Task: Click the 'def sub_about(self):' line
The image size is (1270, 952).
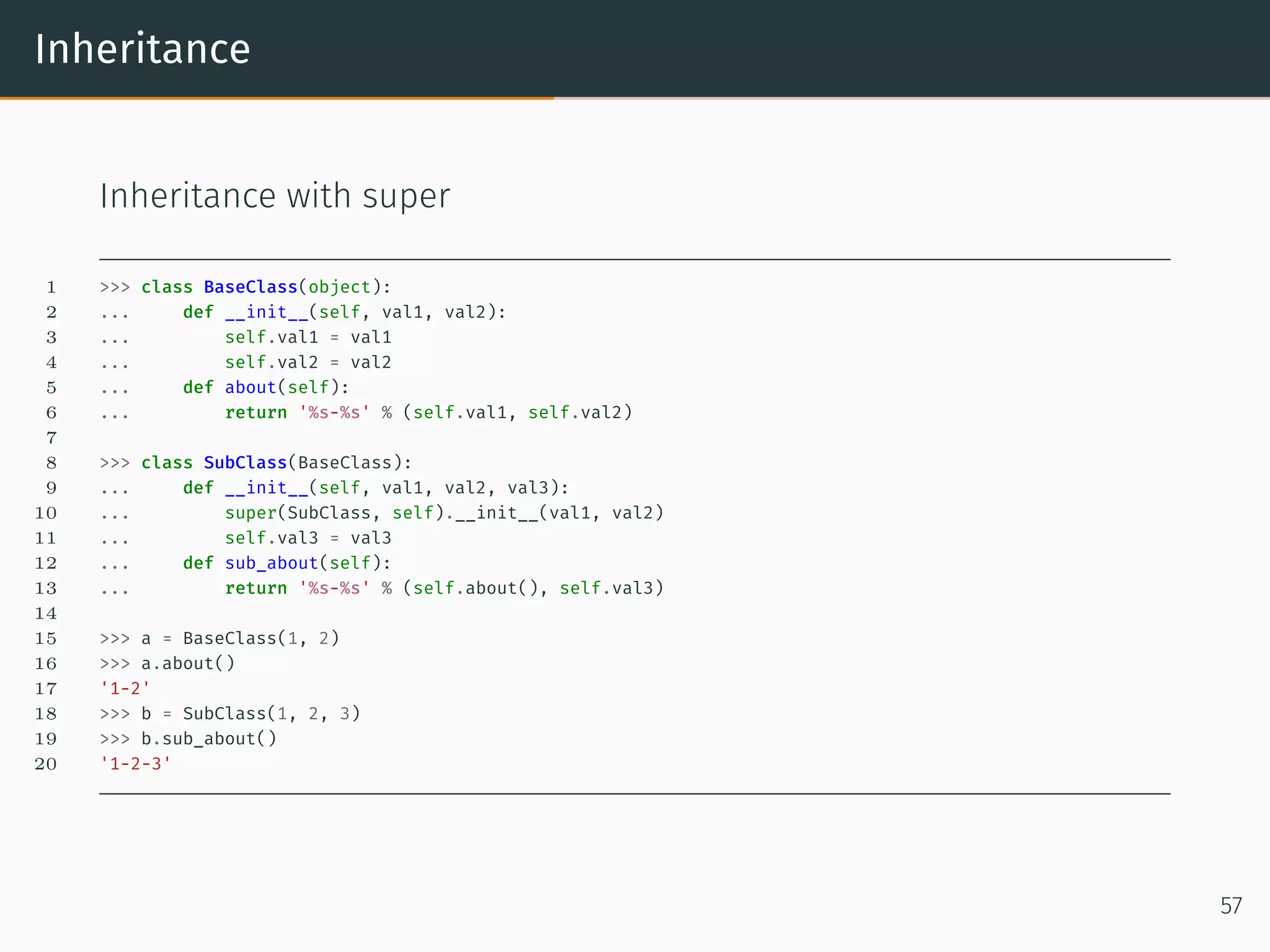Action: click(x=246, y=563)
